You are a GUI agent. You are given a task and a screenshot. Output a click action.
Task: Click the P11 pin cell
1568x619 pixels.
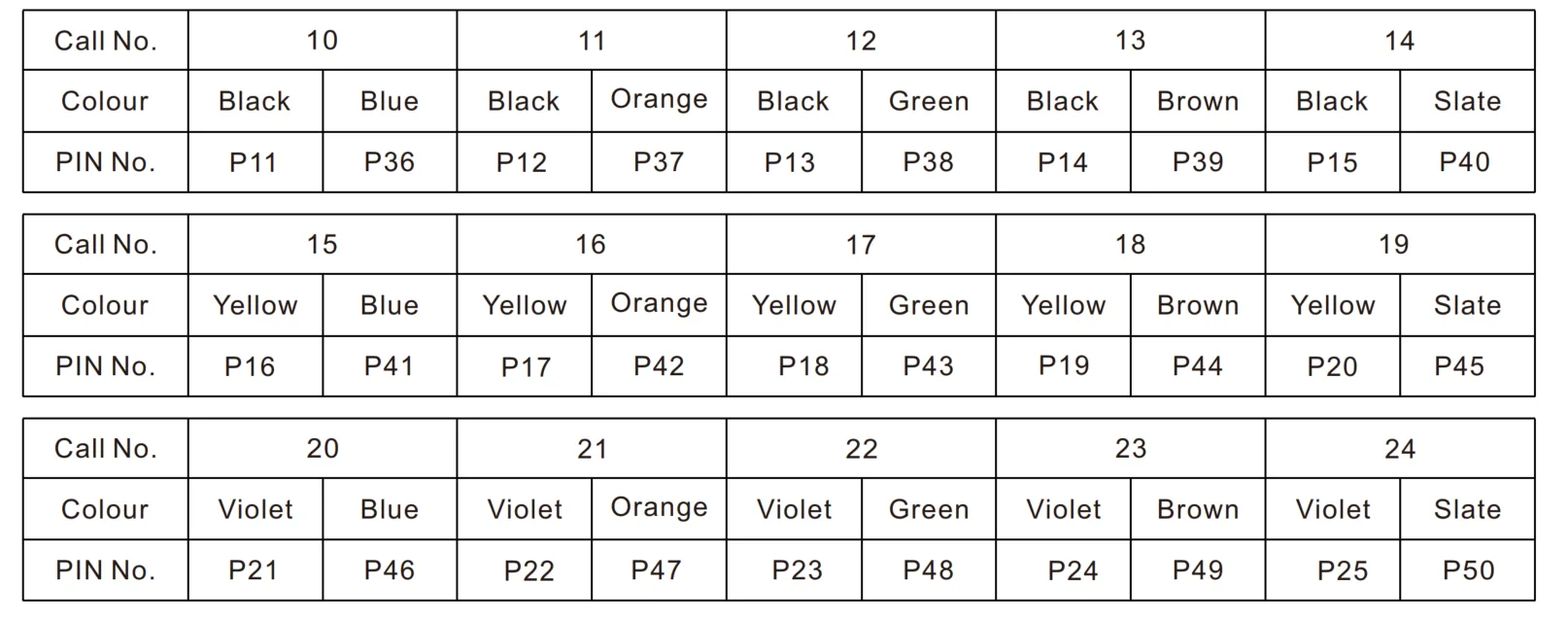(255, 162)
